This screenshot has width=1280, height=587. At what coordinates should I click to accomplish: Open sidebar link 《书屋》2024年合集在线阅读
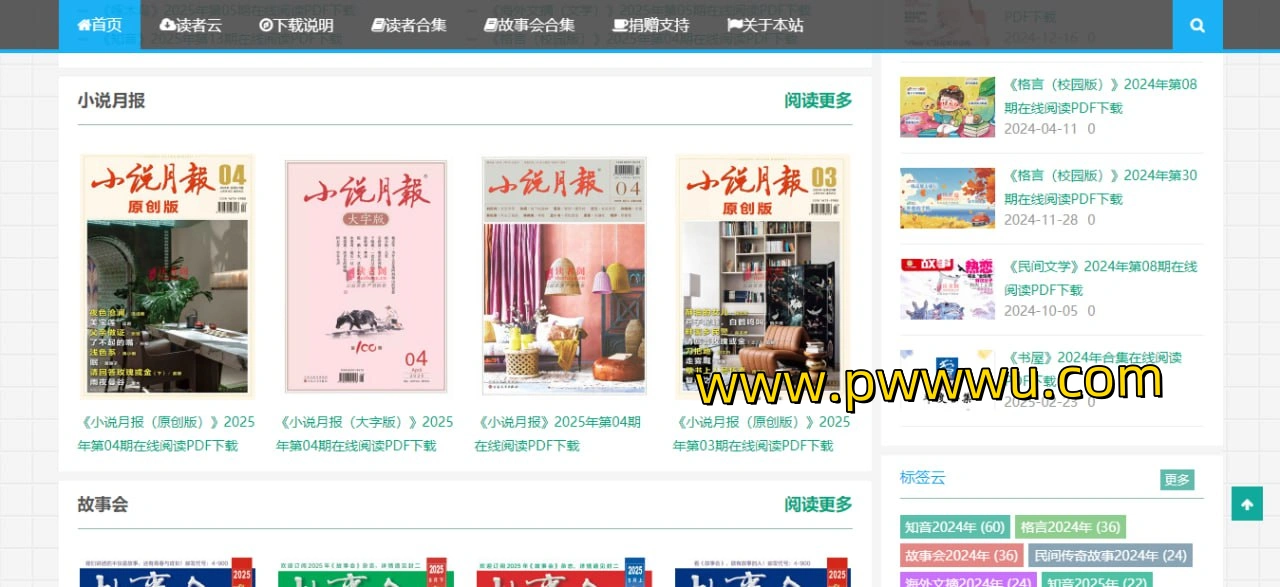point(1093,369)
